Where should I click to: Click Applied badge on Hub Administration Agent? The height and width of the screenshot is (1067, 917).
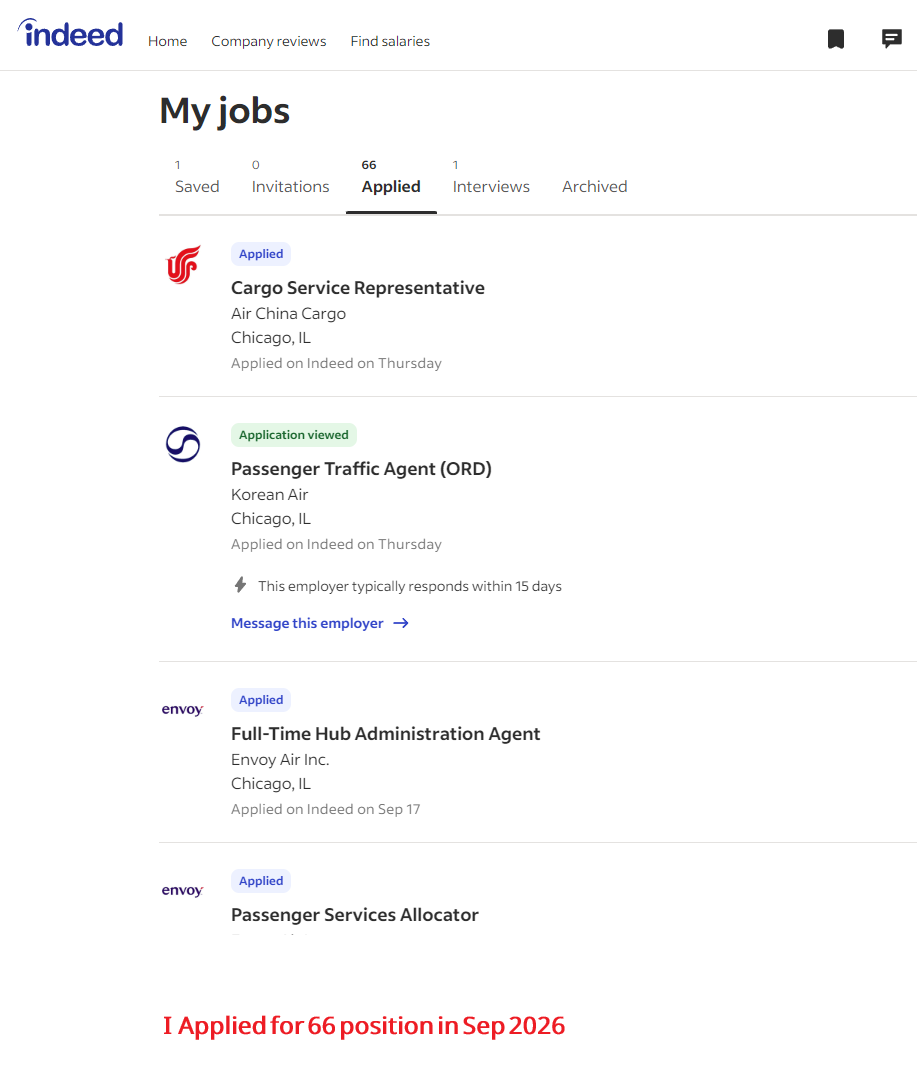pyautogui.click(x=261, y=700)
